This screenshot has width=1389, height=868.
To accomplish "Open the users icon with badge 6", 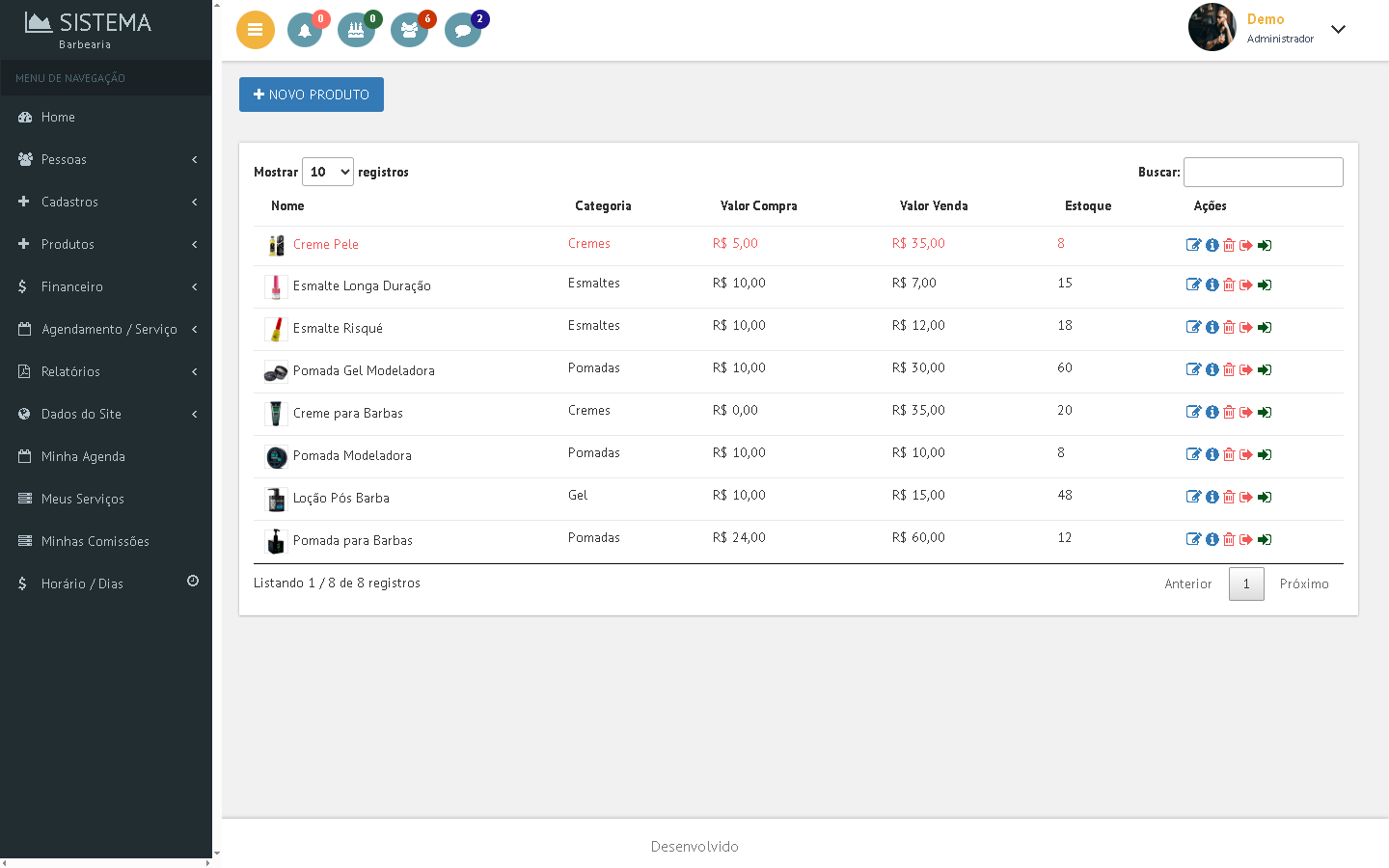I will click(x=409, y=30).
